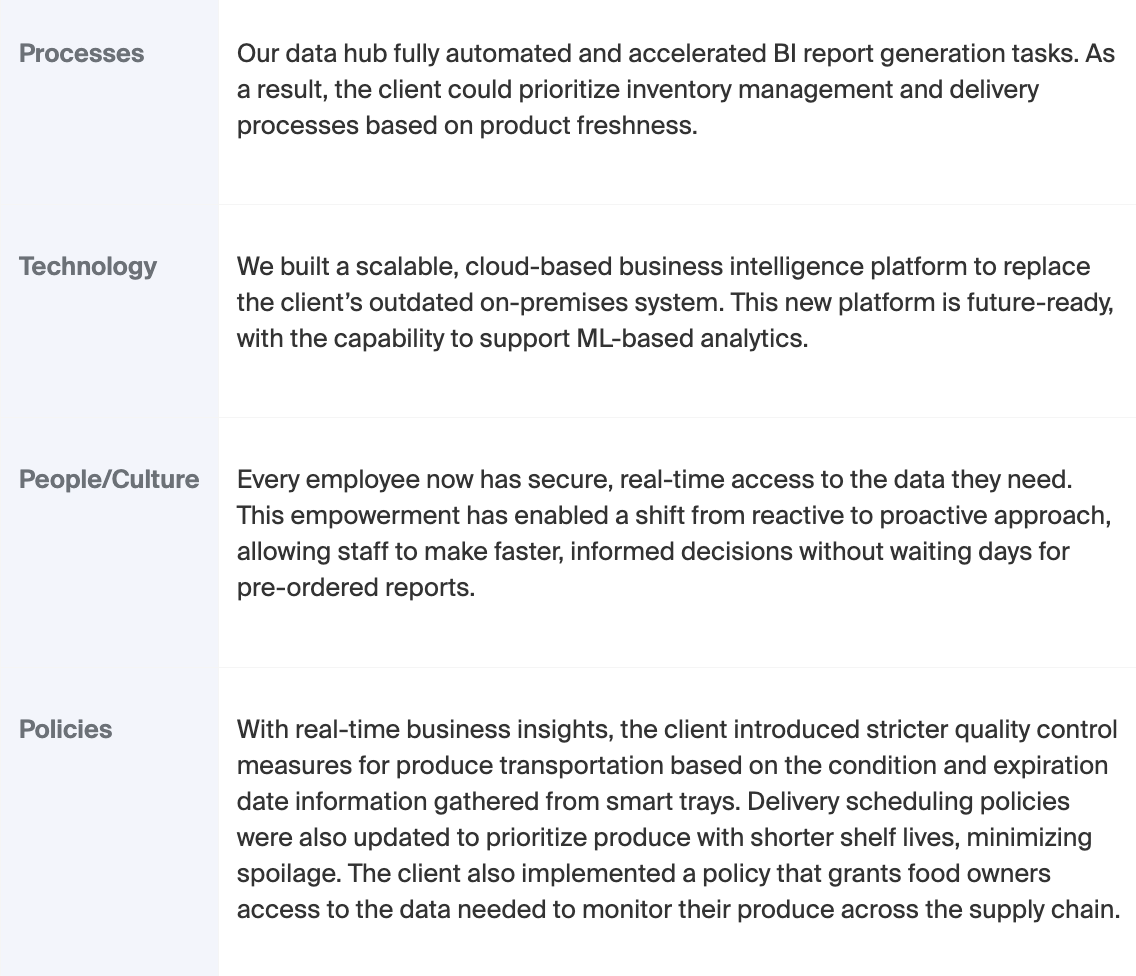The width and height of the screenshot is (1136, 976).
Task: Click the words 'pre-ordered reports'
Action: (x=354, y=588)
